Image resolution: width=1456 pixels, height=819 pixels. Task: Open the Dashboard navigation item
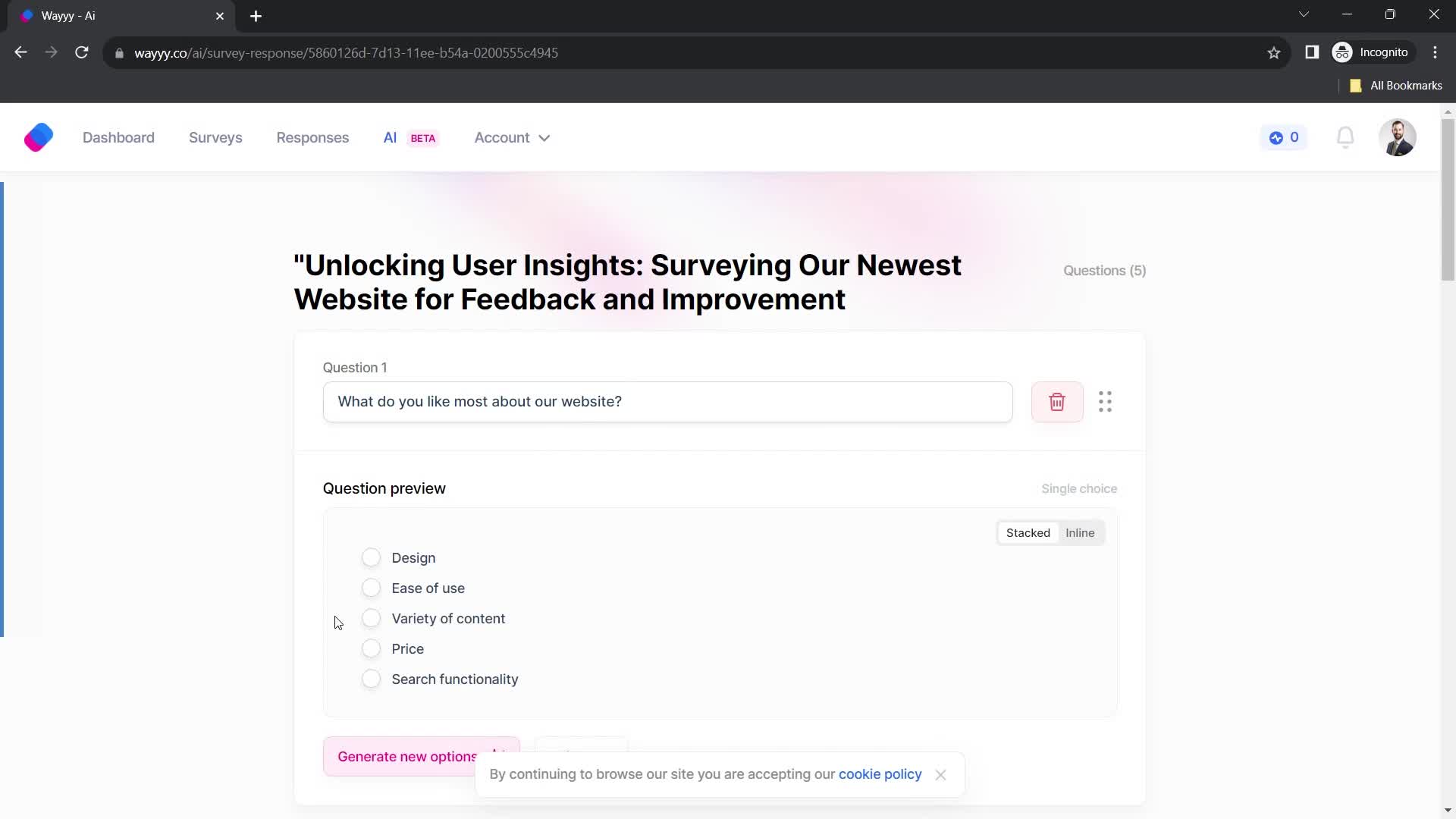[118, 137]
